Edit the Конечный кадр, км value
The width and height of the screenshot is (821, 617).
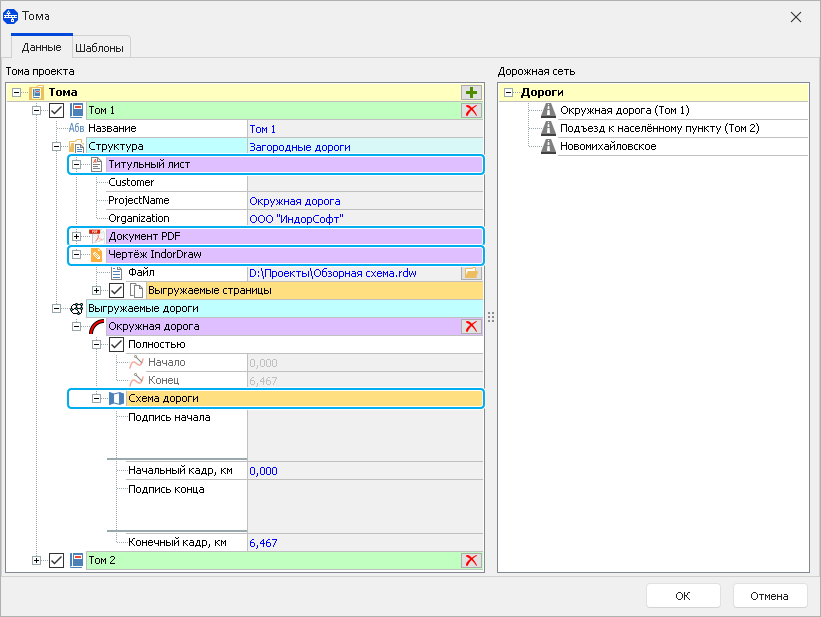tap(365, 543)
